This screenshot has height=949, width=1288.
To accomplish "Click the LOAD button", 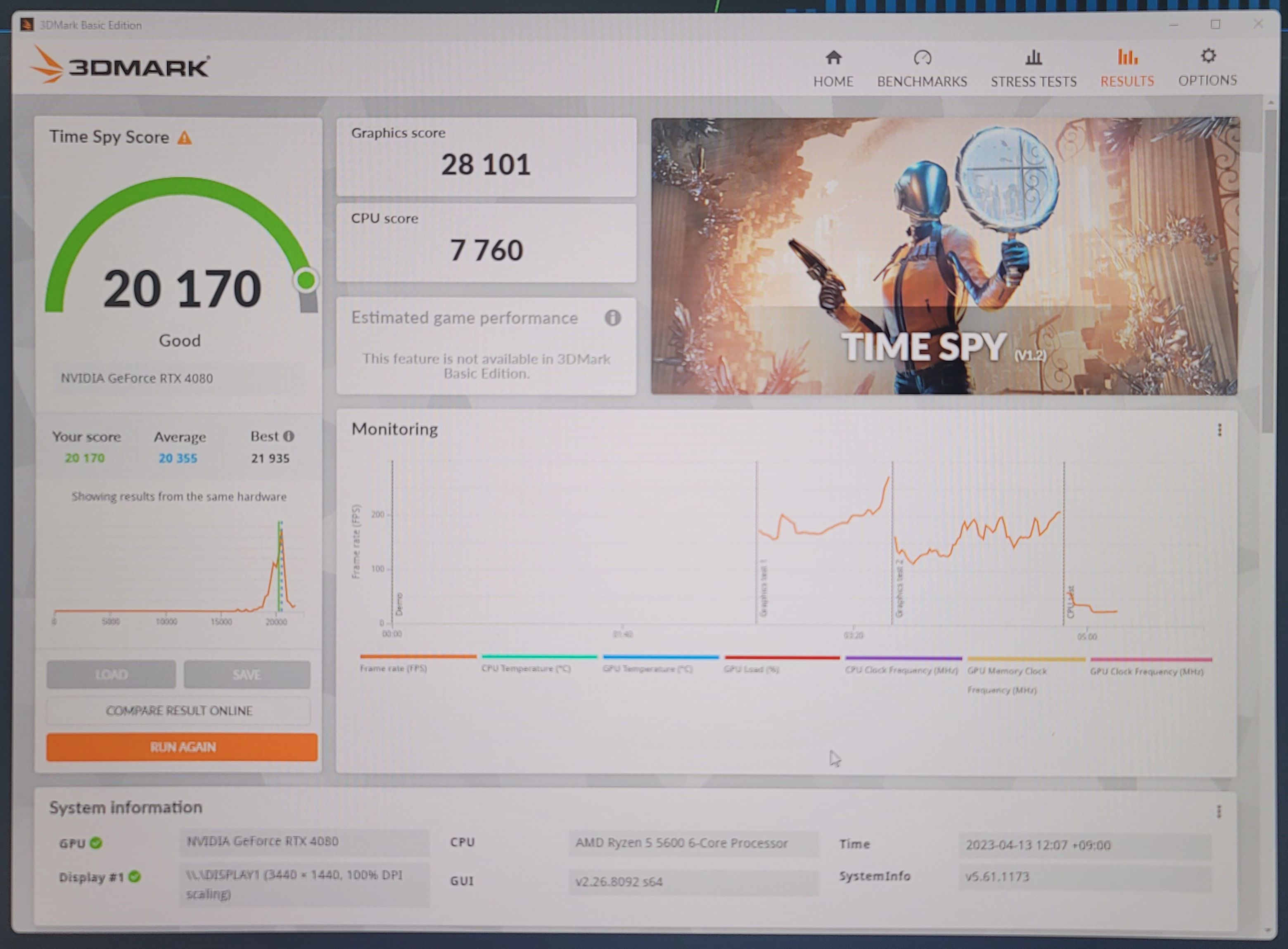I will click(111, 674).
